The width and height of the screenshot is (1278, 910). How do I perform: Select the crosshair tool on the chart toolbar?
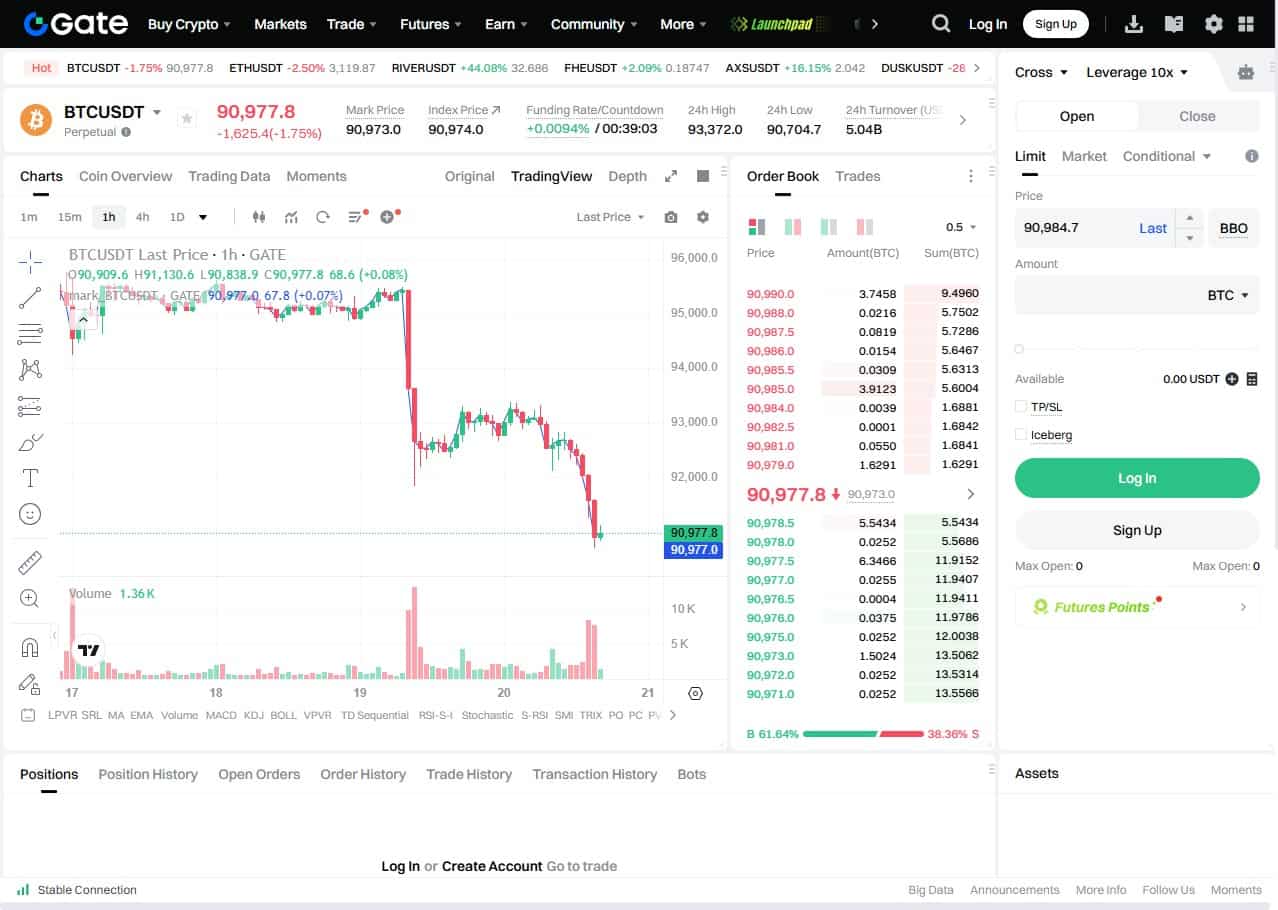[29, 261]
